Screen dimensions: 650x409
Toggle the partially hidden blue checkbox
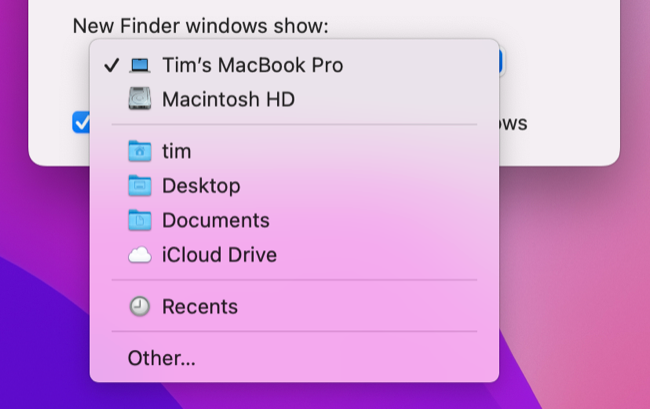pos(81,123)
